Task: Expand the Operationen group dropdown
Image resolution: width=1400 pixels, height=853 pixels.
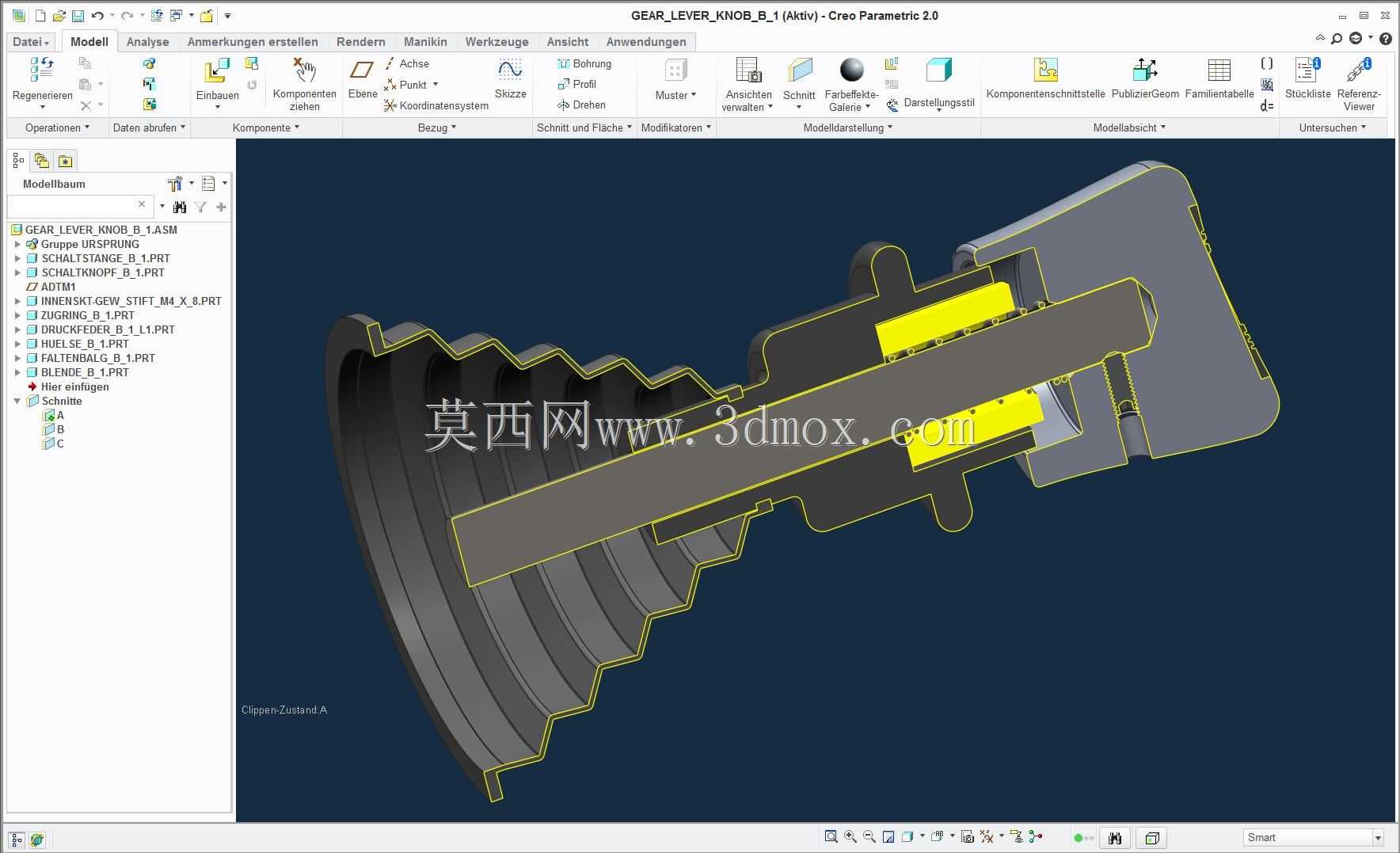Action: (57, 128)
